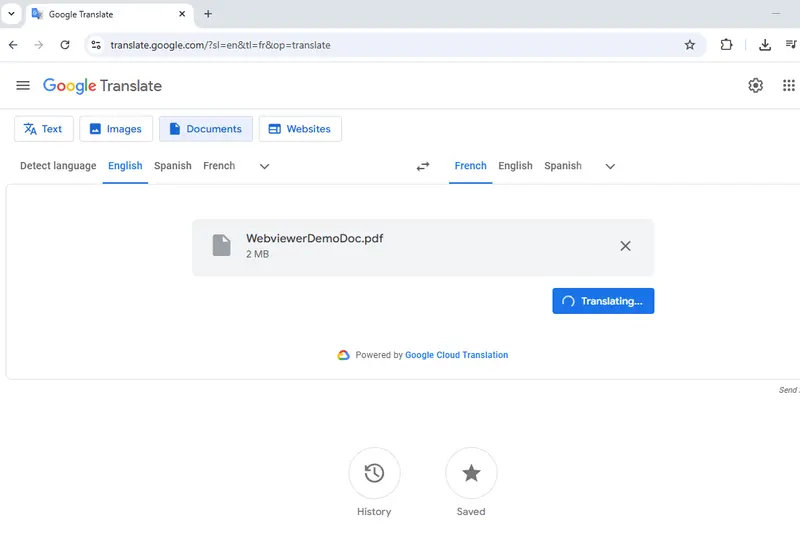Open the tab search dropdown
The image size is (800, 536).
tap(11, 14)
